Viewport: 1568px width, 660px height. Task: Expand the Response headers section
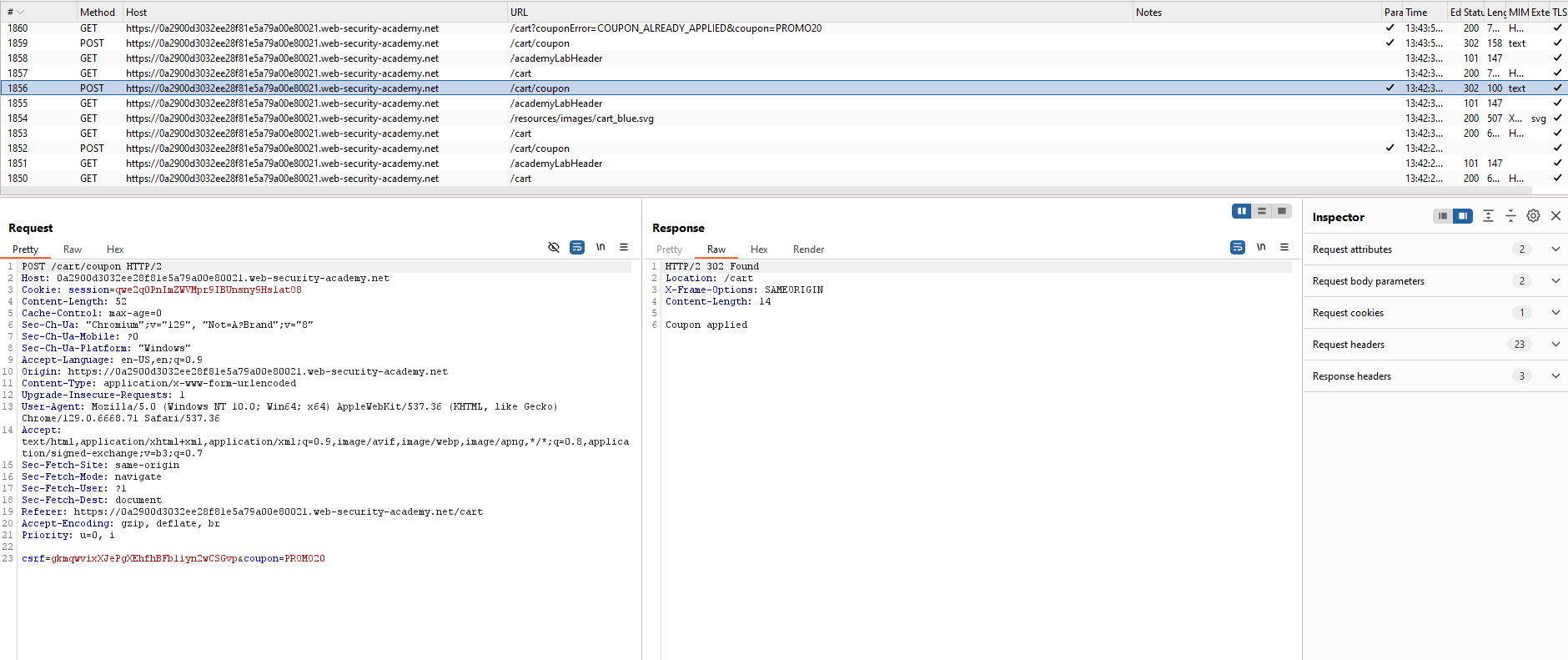(x=1555, y=376)
